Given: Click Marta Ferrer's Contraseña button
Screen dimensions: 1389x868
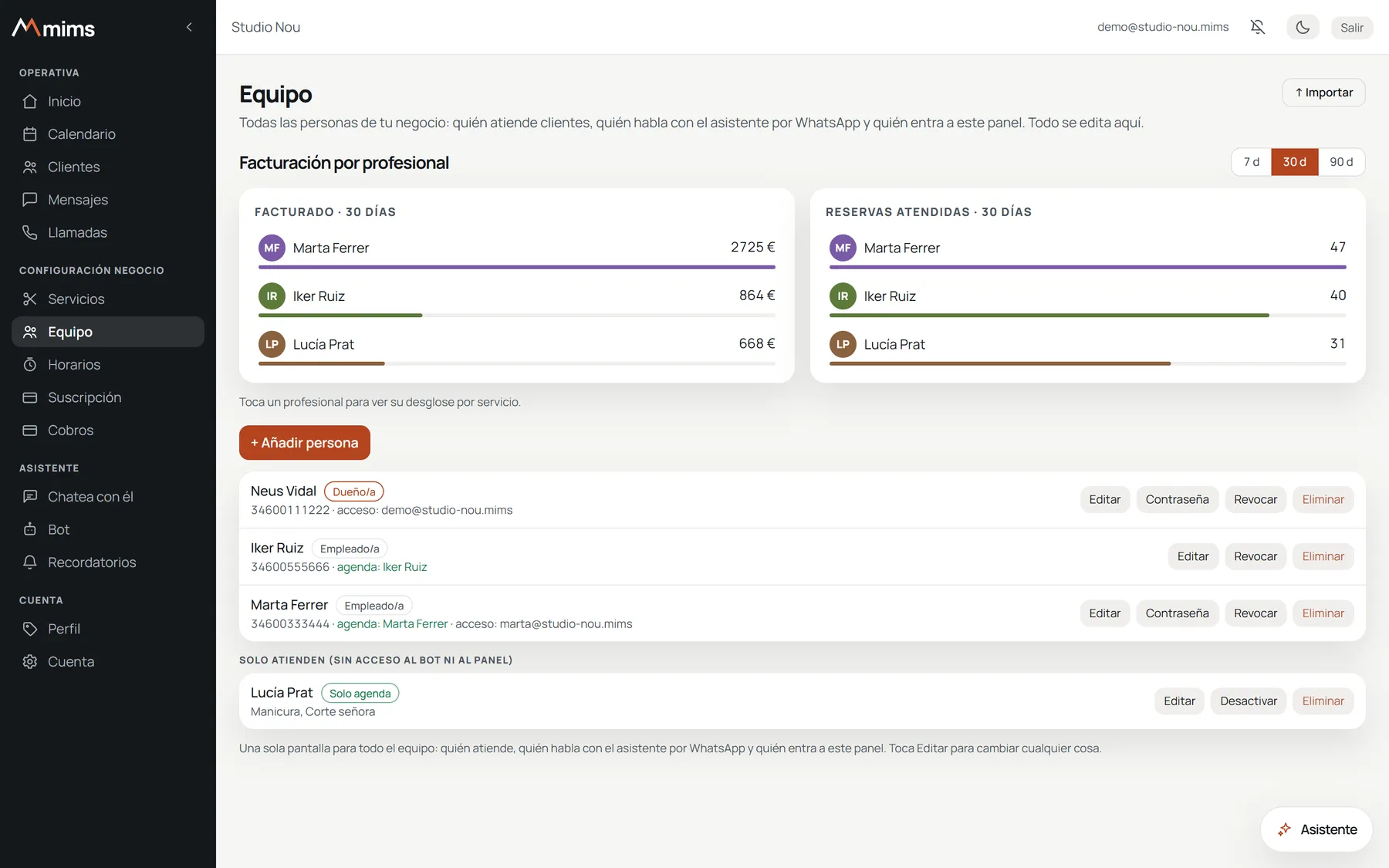Looking at the screenshot, I should coord(1177,613).
